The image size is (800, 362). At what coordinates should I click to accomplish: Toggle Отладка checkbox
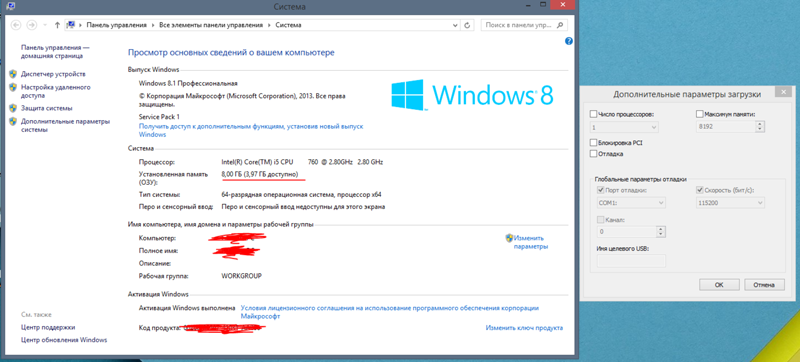point(593,153)
